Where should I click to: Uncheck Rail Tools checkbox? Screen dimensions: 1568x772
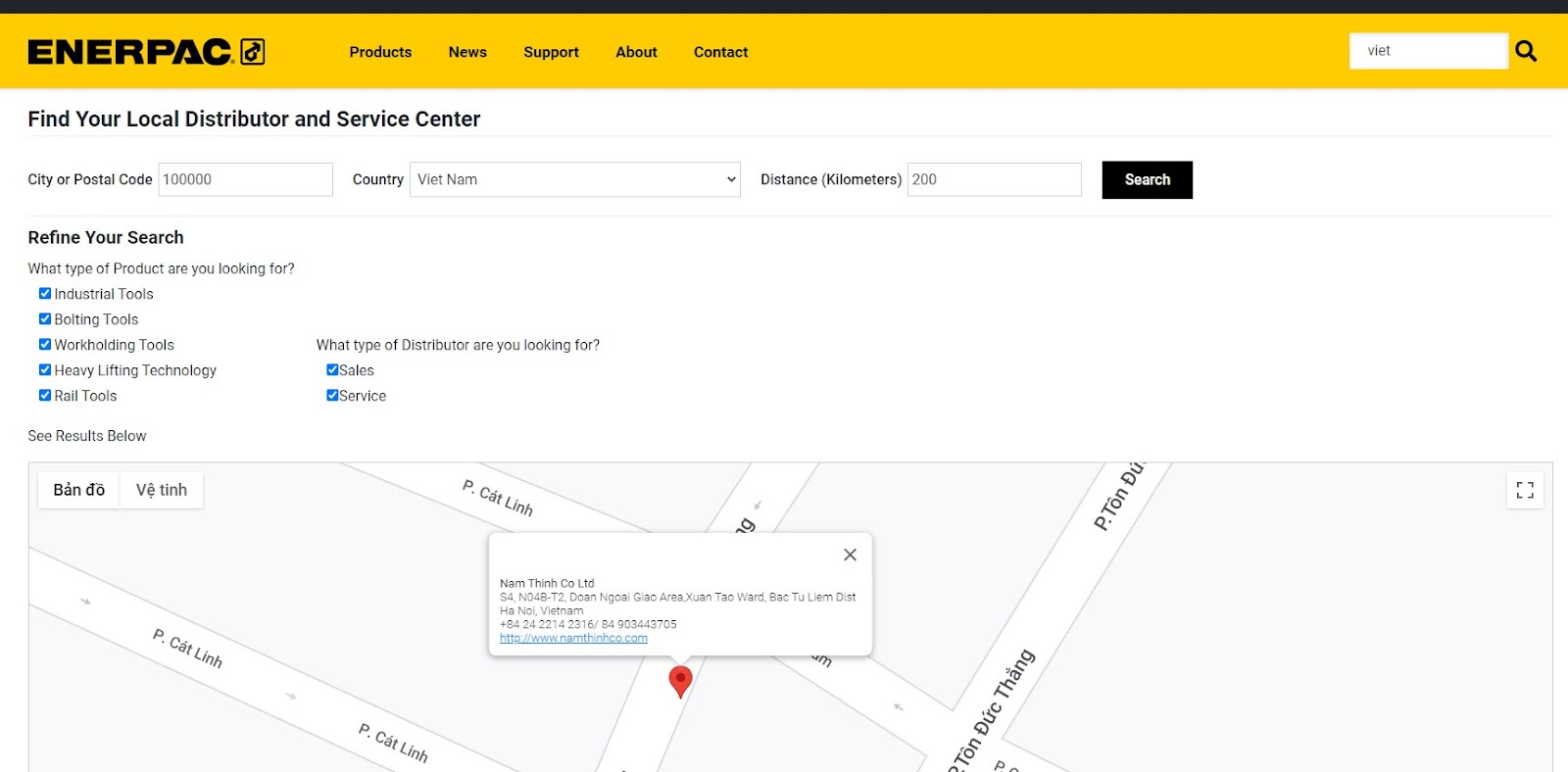coord(45,395)
